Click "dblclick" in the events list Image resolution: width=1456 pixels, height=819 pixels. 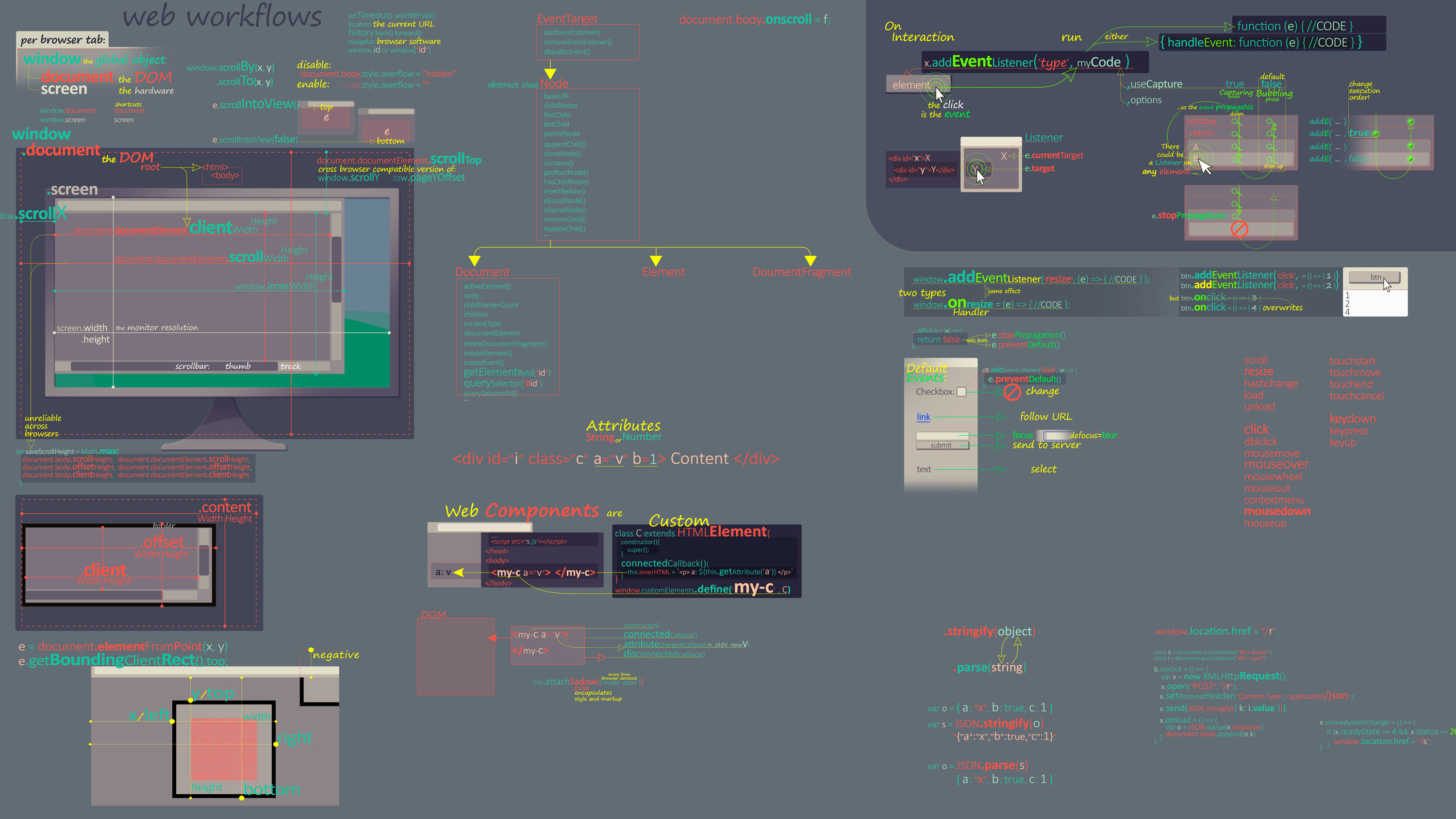tap(1260, 442)
